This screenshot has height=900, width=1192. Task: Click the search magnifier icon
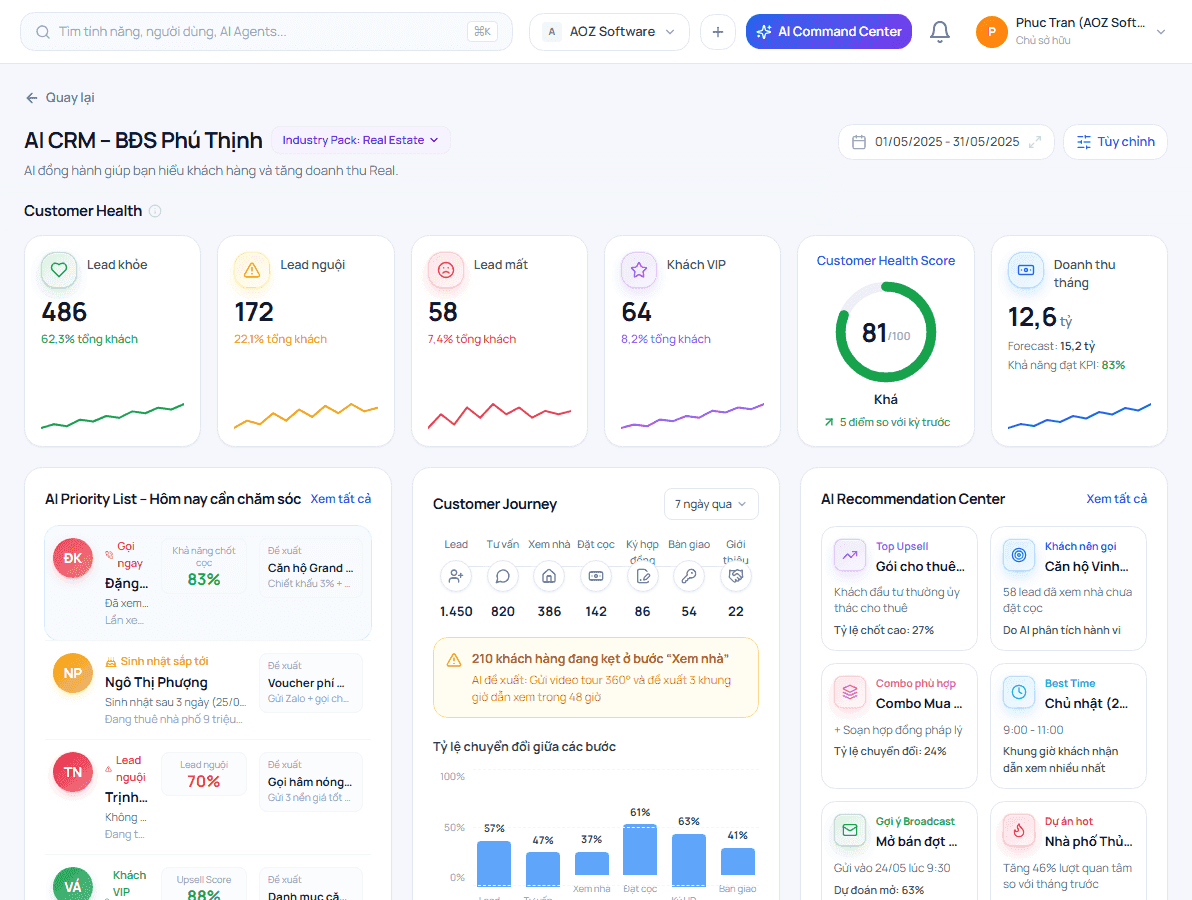tap(43, 32)
